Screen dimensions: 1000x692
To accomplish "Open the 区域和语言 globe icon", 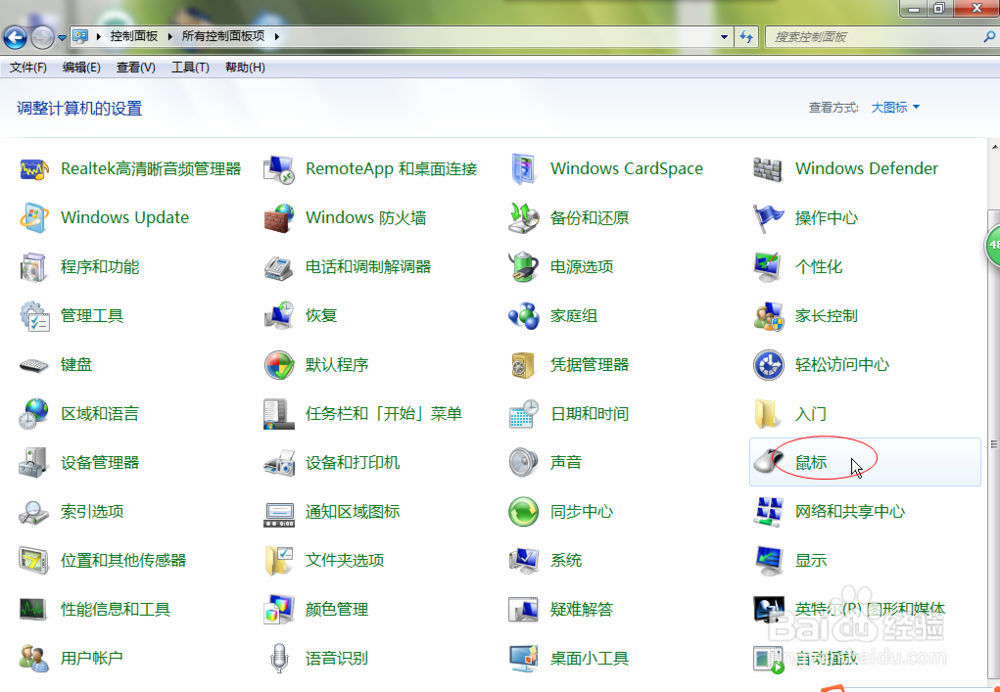I will (34, 413).
